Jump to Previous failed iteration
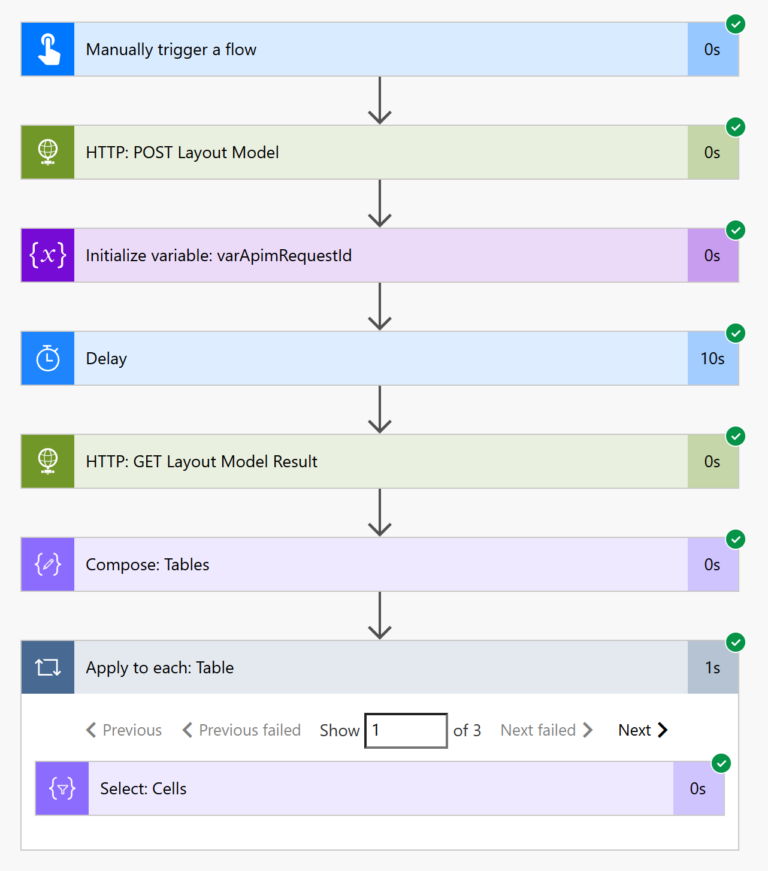Image resolution: width=768 pixels, height=871 pixels. point(241,730)
